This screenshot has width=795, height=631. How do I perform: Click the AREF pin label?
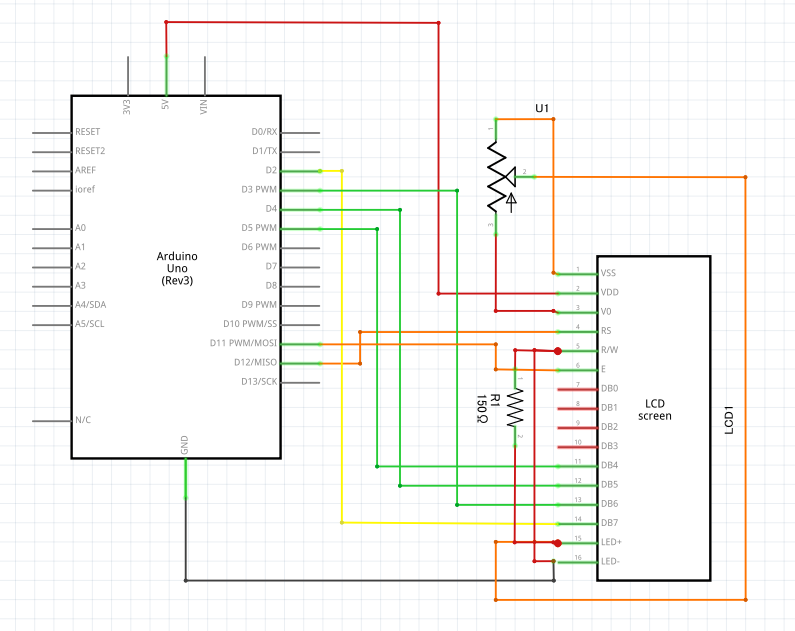(x=85, y=170)
